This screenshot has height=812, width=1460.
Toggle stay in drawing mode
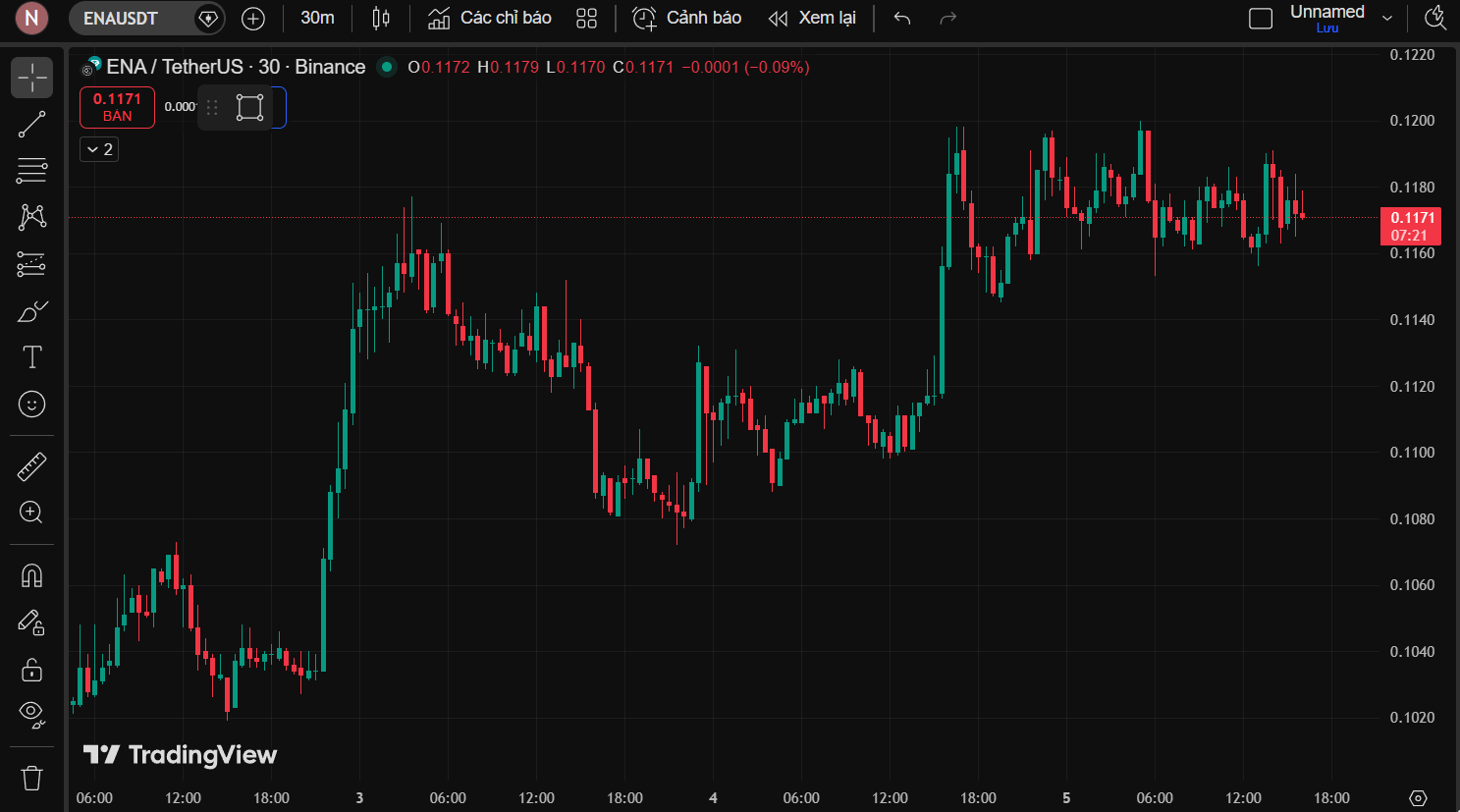click(31, 623)
